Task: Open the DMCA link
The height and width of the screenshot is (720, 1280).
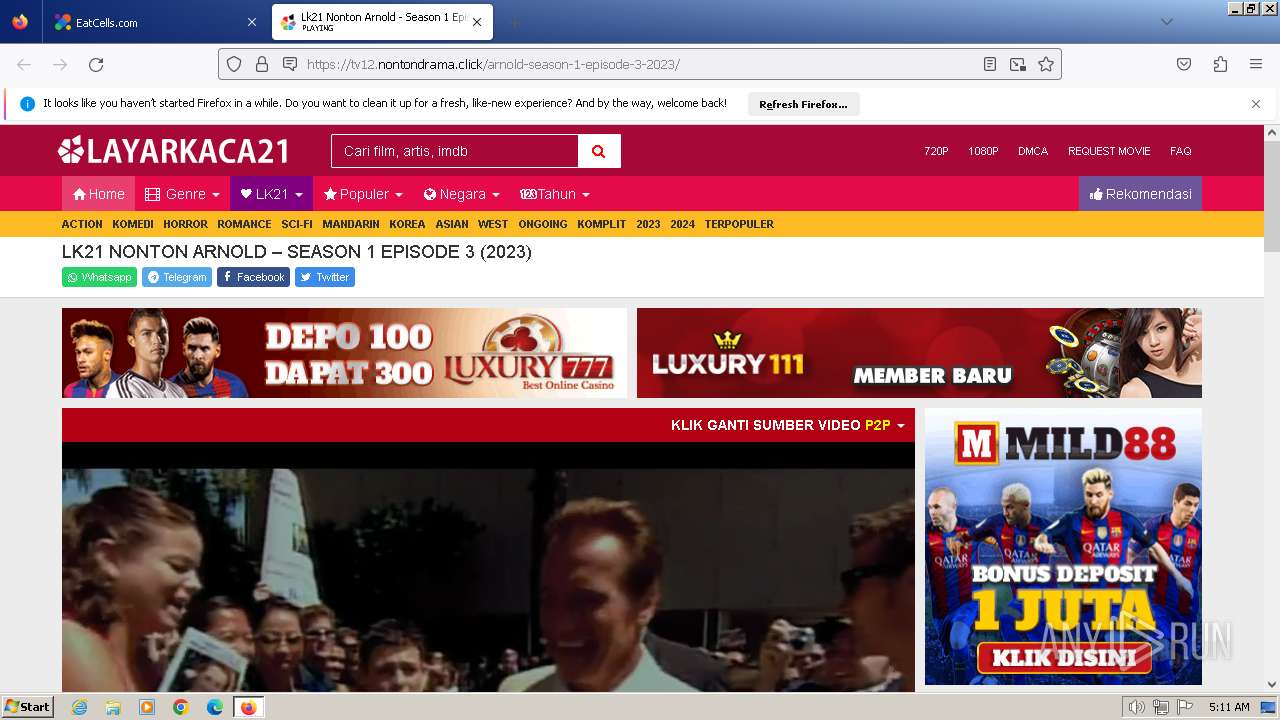Action: [x=1033, y=151]
